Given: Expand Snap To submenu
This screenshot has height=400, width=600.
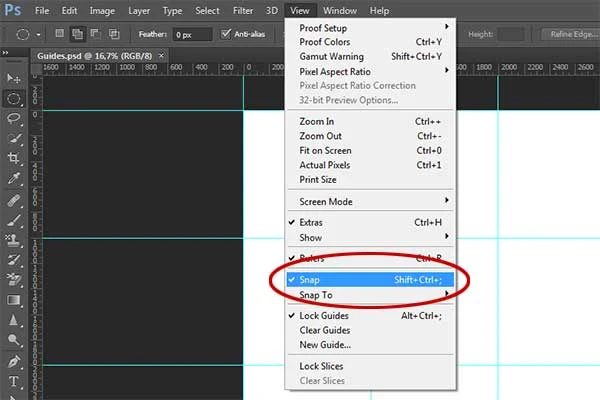Looking at the screenshot, I should [x=370, y=295].
